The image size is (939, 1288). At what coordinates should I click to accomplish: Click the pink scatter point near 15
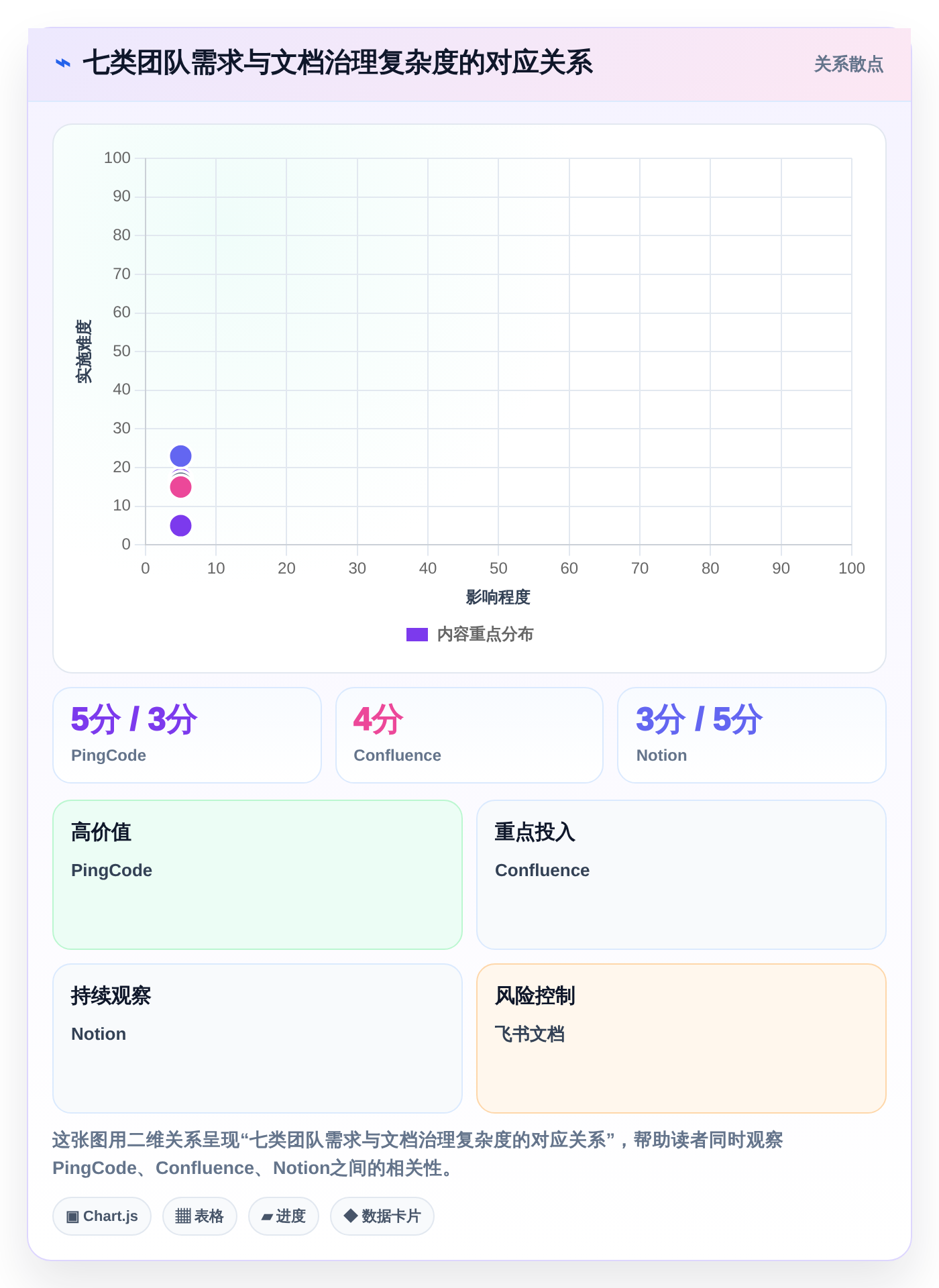[x=180, y=487]
